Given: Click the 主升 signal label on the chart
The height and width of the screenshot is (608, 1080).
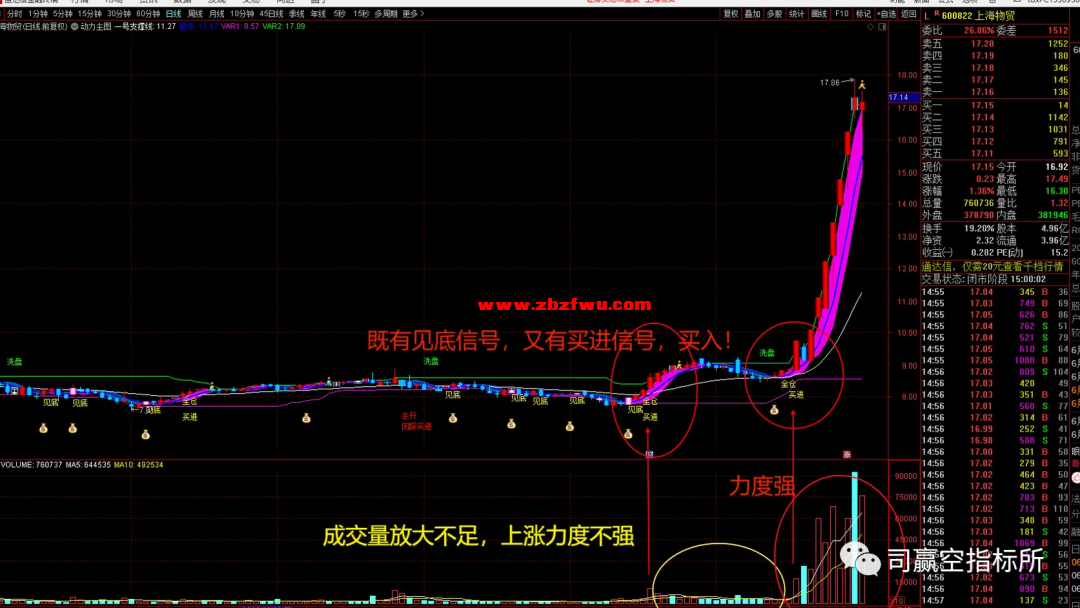Looking at the screenshot, I should (409, 416).
